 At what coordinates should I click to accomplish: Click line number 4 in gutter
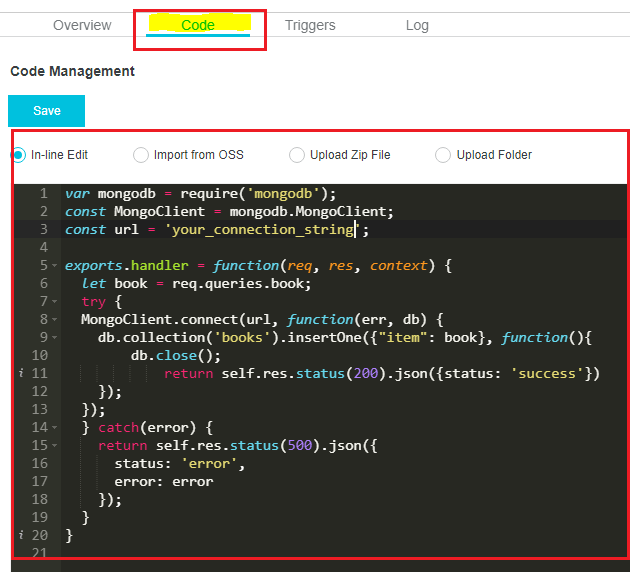(x=44, y=247)
